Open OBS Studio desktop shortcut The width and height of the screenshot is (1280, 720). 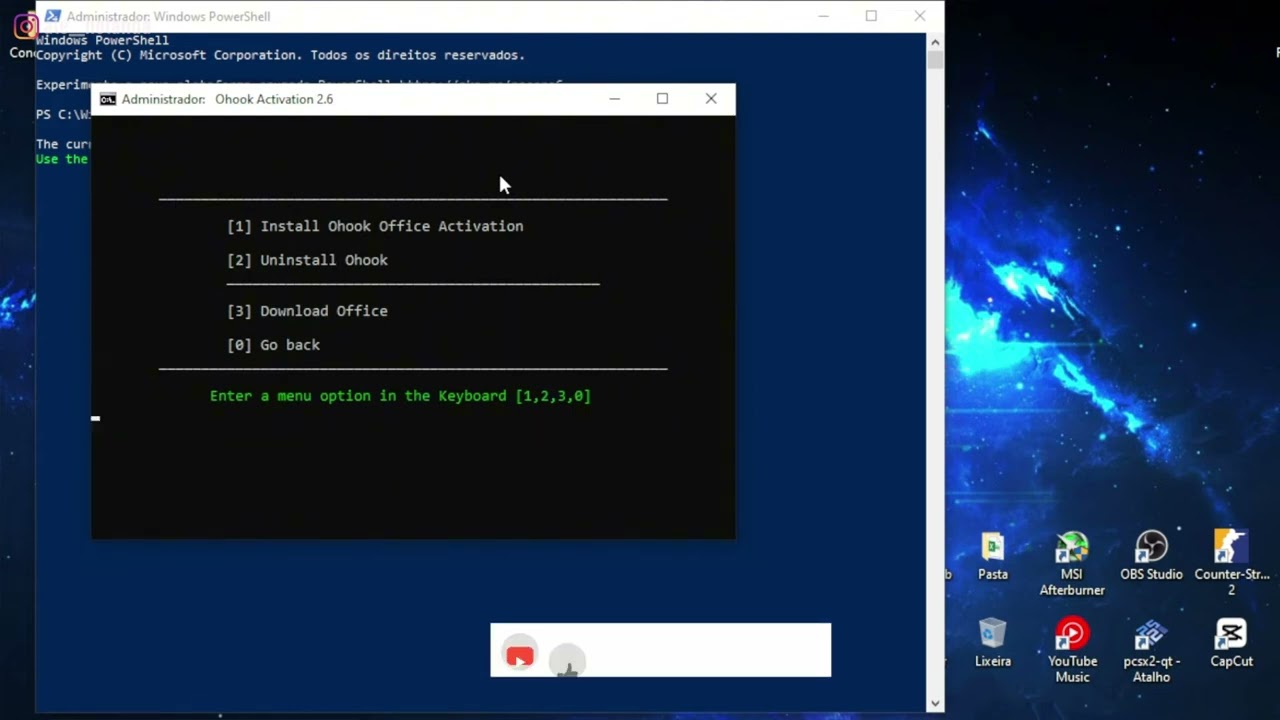pos(1151,556)
